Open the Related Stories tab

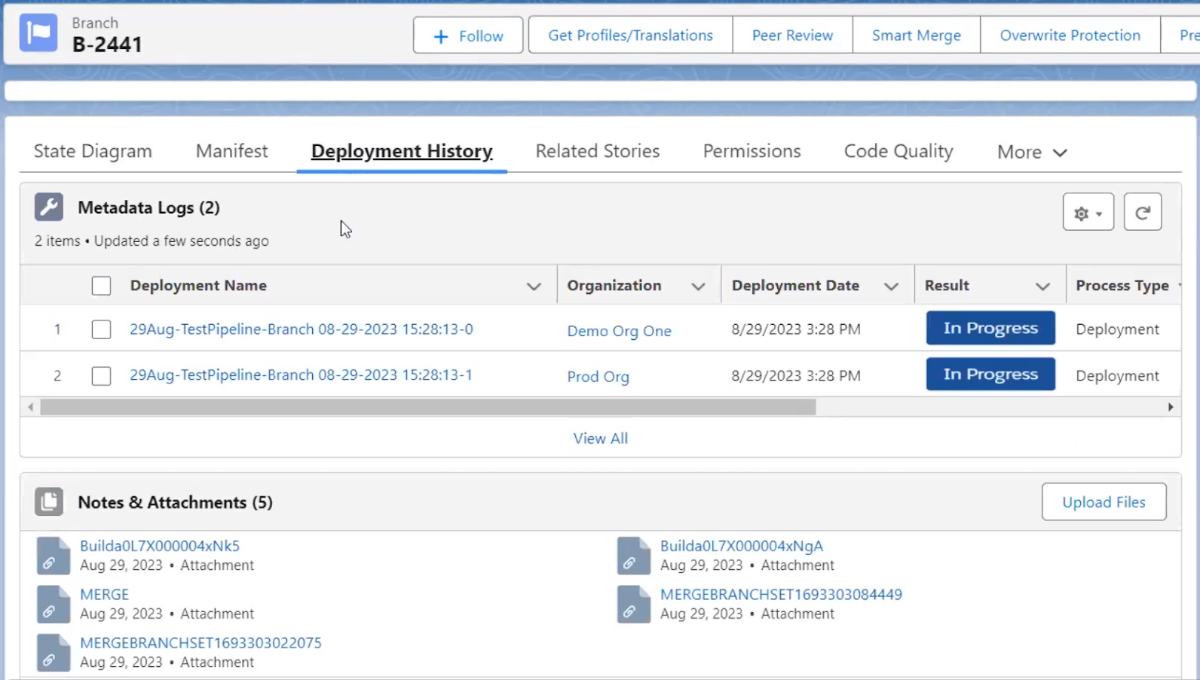click(597, 151)
